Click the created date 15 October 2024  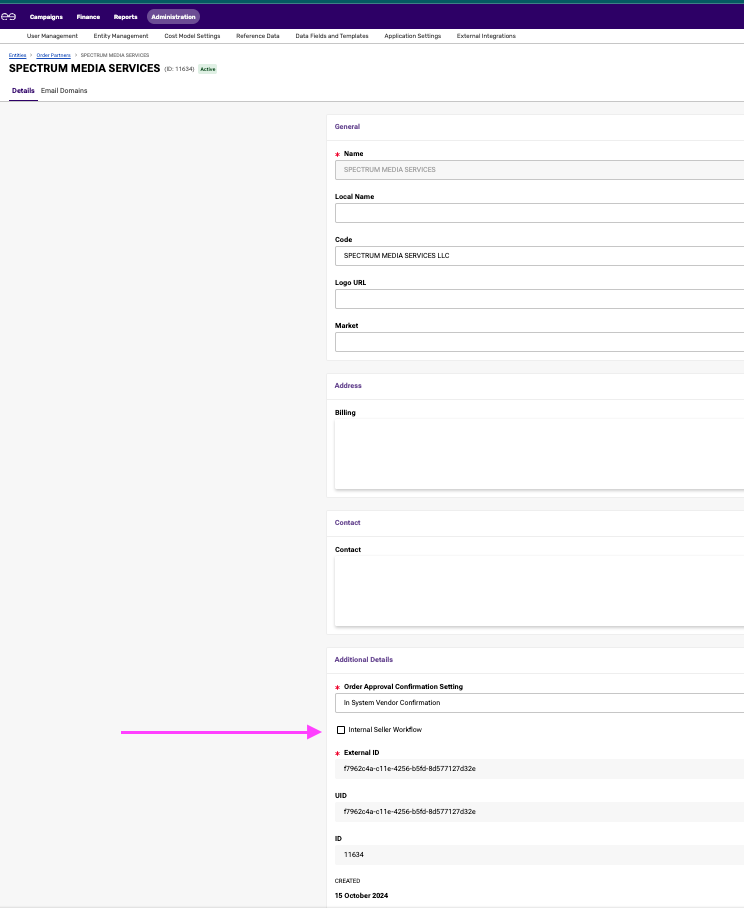coord(361,896)
